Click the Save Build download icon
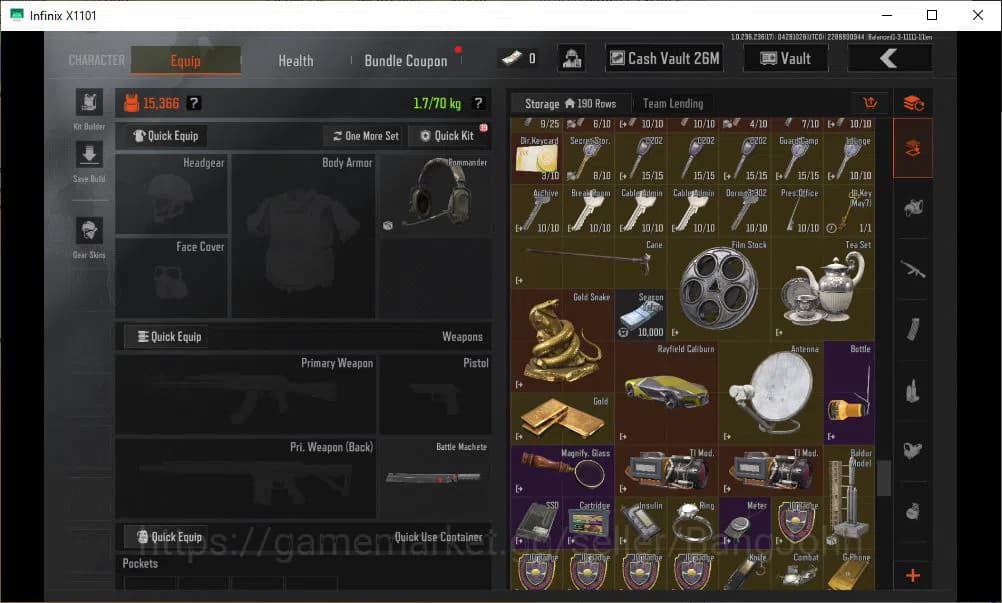 [x=89, y=155]
